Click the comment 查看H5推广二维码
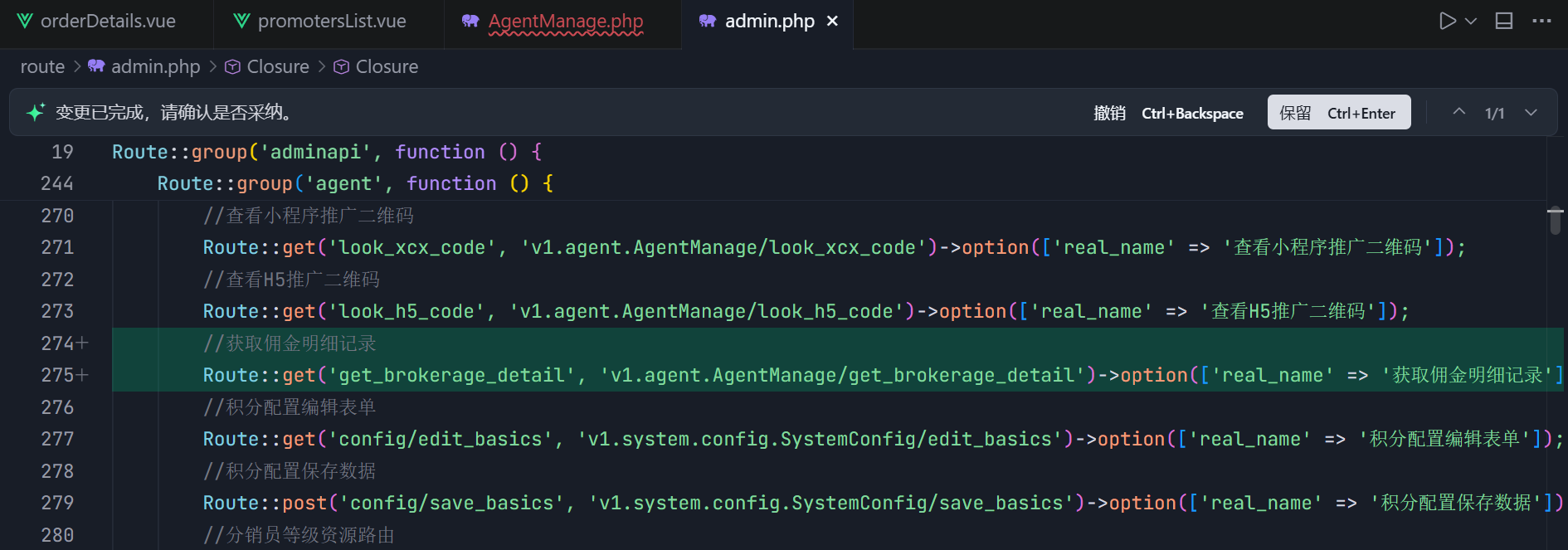The image size is (1568, 550). (x=291, y=280)
